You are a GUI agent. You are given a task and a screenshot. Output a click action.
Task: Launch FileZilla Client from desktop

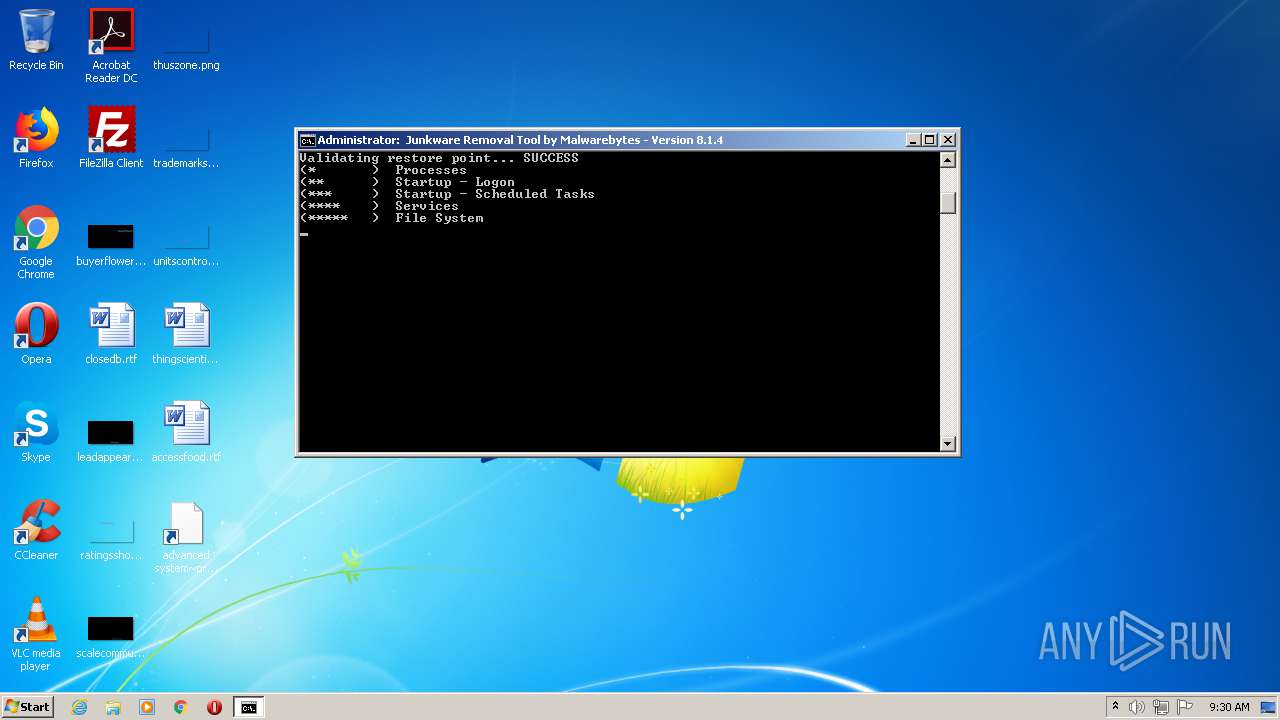pos(111,138)
